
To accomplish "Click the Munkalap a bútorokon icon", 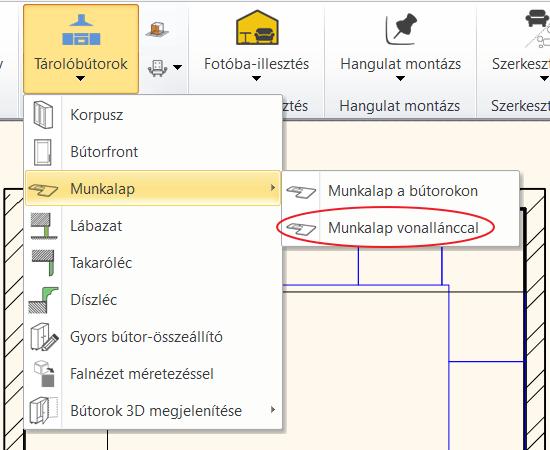I will 301,192.
